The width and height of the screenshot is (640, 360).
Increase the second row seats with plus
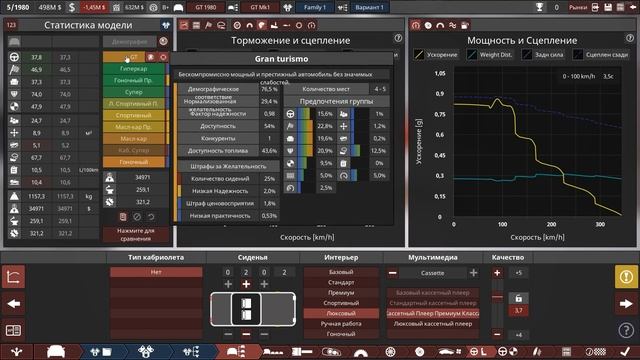pyautogui.click(x=246, y=284)
